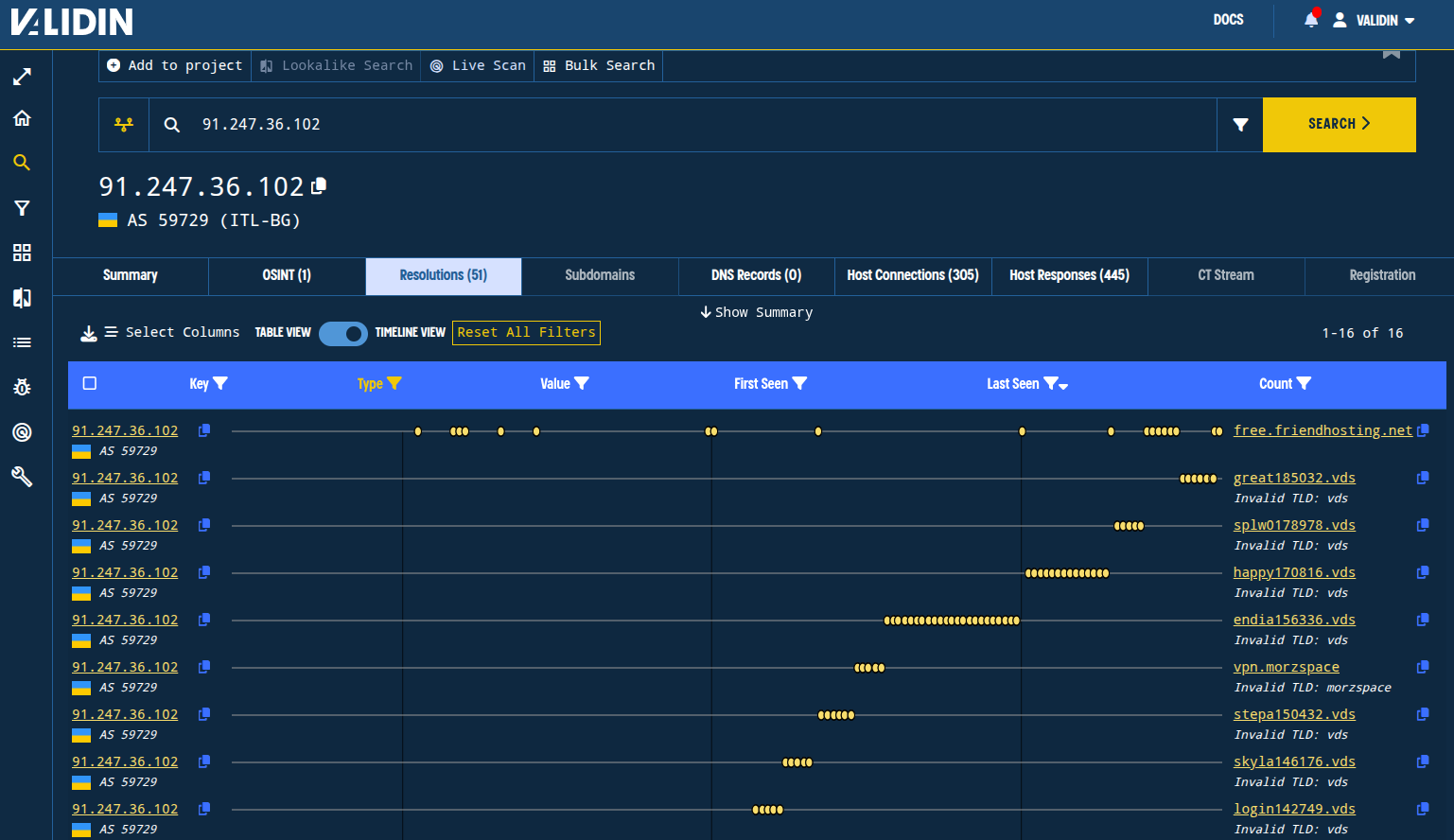The width and height of the screenshot is (1454, 840).
Task: Copy great185032.vds value
Action: pos(1423,478)
